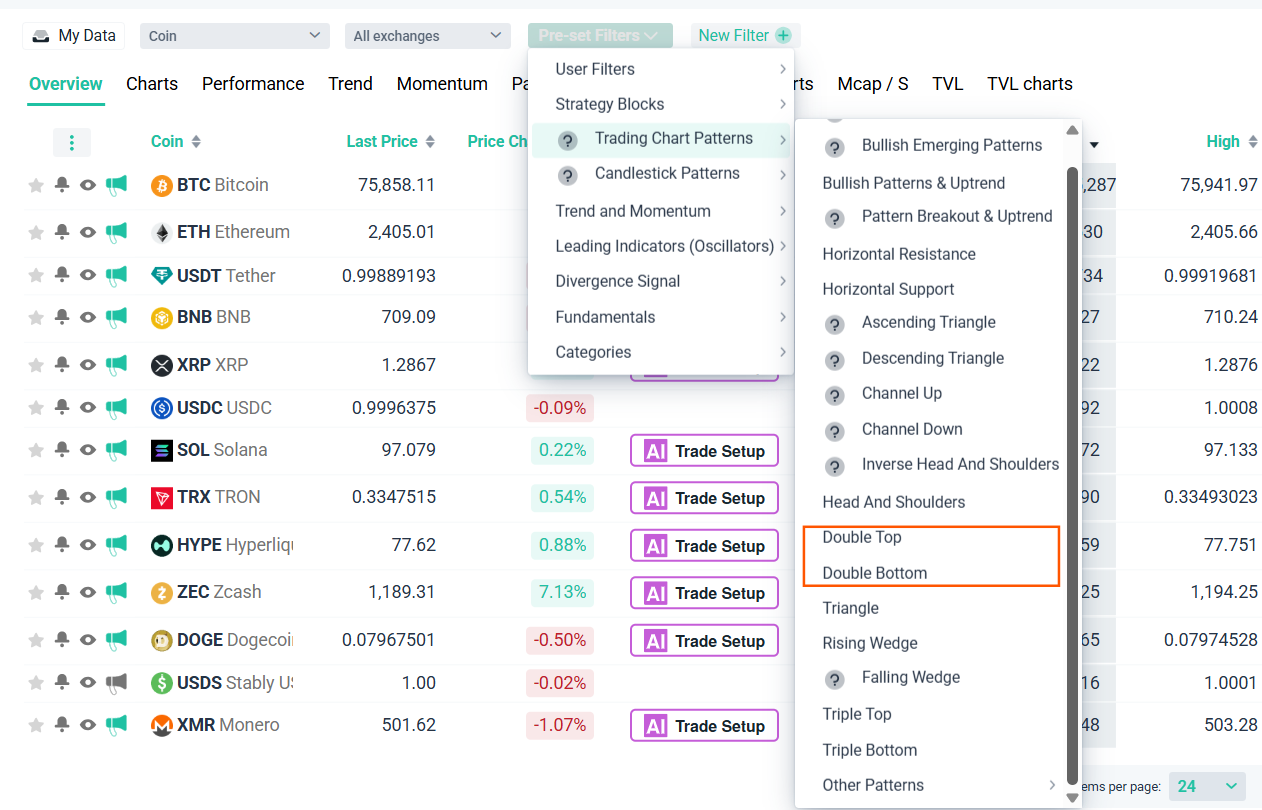Toggle the eye icon for Dogecoin
This screenshot has height=810, width=1262.
click(x=88, y=640)
